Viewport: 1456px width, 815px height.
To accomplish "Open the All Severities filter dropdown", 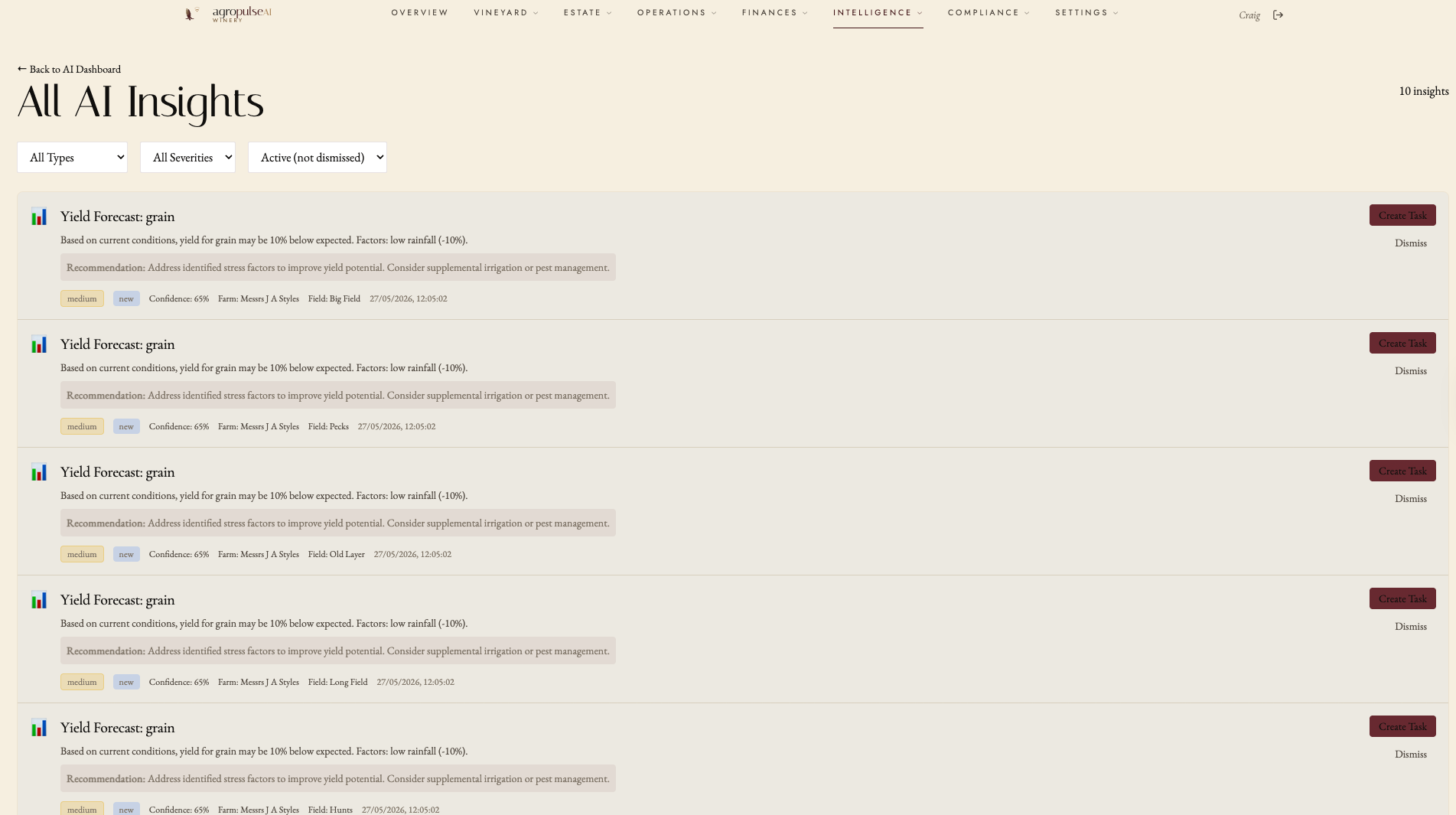I will [x=187, y=158].
